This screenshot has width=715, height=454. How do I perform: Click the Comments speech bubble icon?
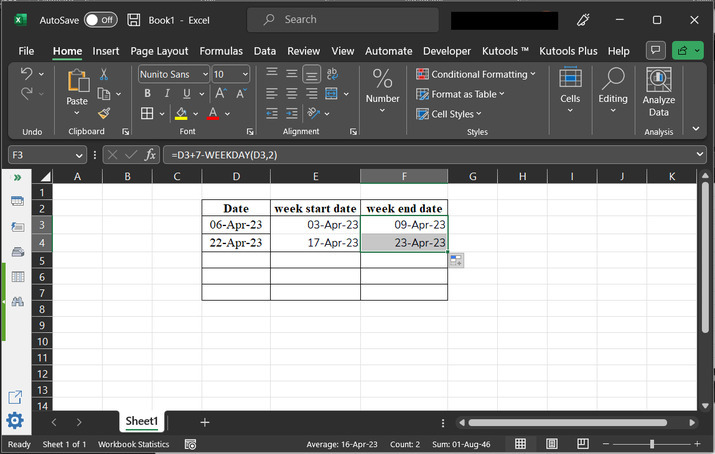coord(656,50)
